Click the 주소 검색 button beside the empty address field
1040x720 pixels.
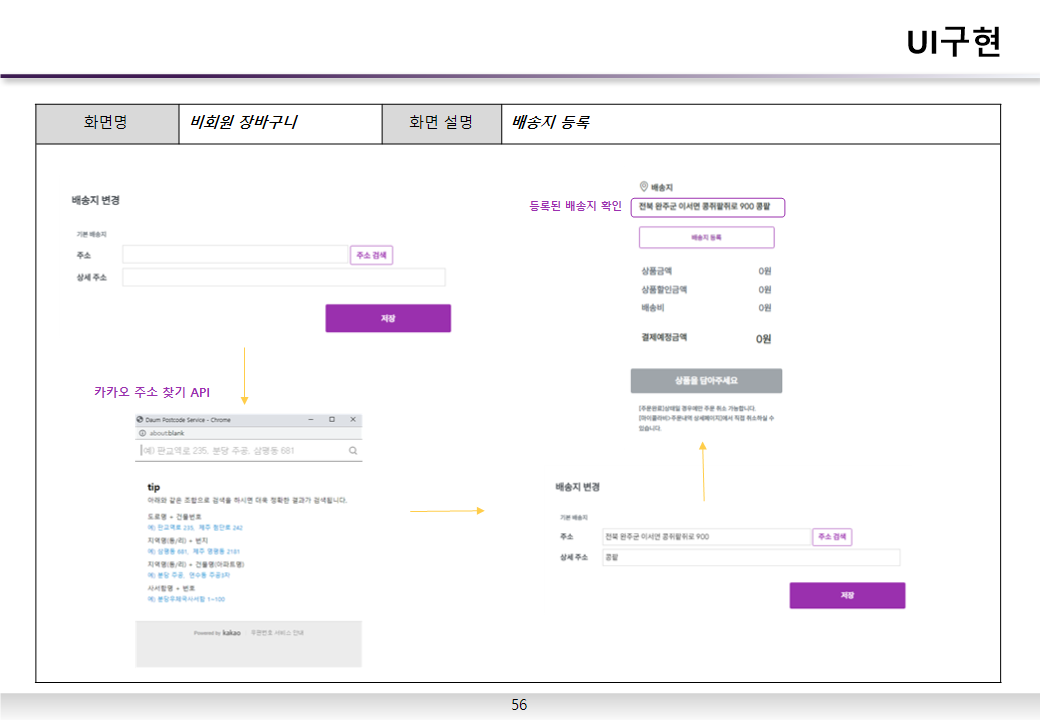pos(371,255)
